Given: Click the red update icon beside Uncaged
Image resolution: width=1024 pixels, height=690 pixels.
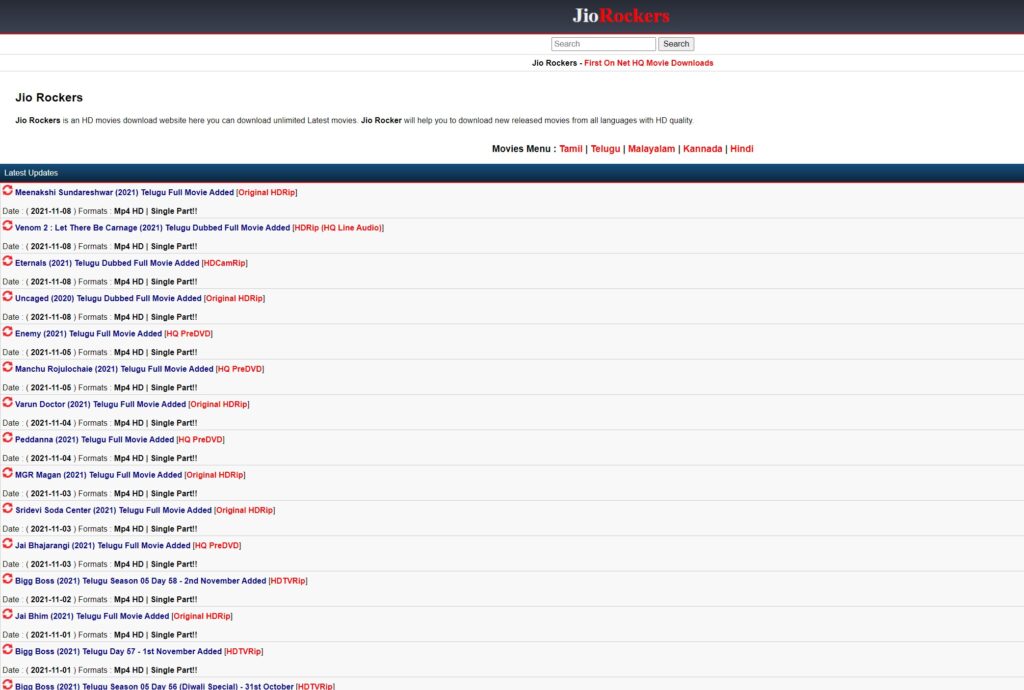Looking at the screenshot, I should coord(7,296).
